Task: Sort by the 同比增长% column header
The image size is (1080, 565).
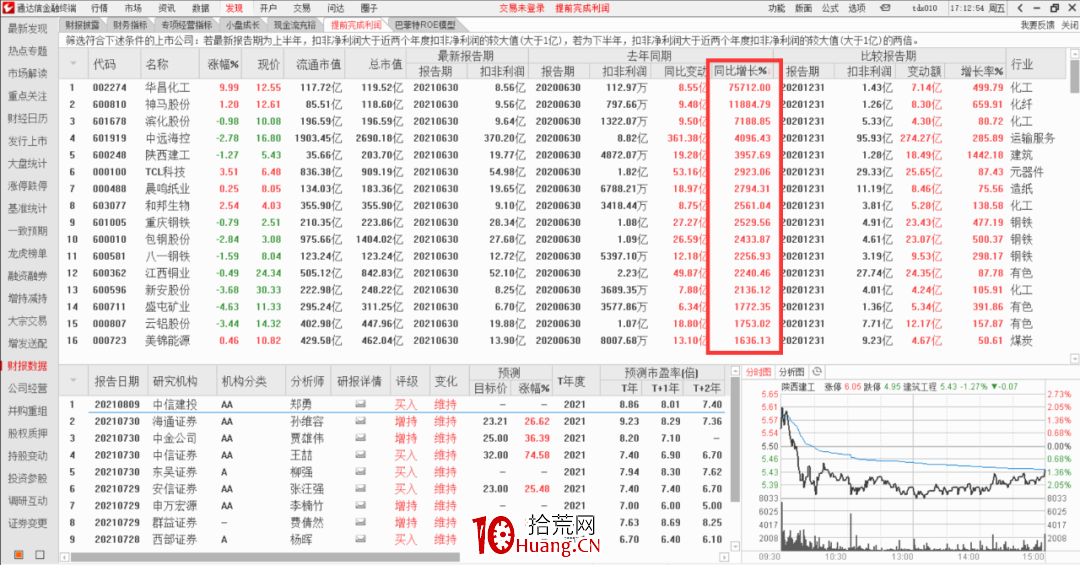Action: 741,71
